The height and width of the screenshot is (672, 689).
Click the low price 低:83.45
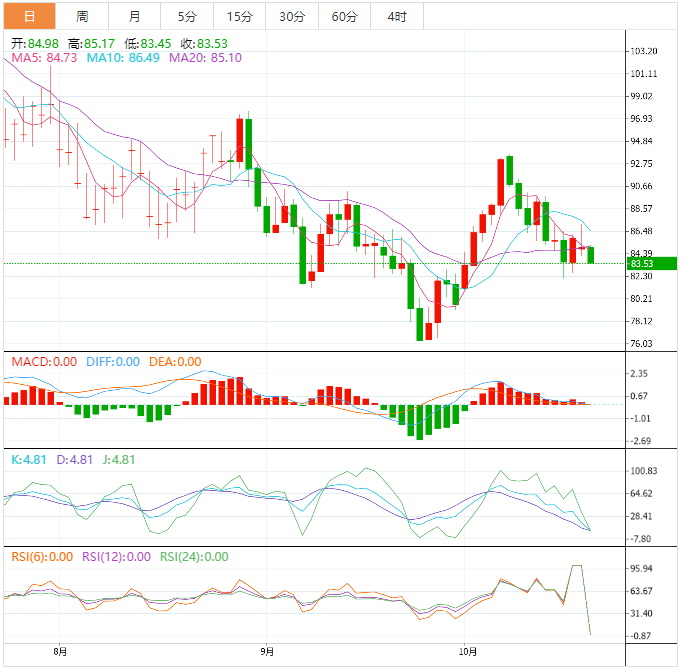click(148, 44)
